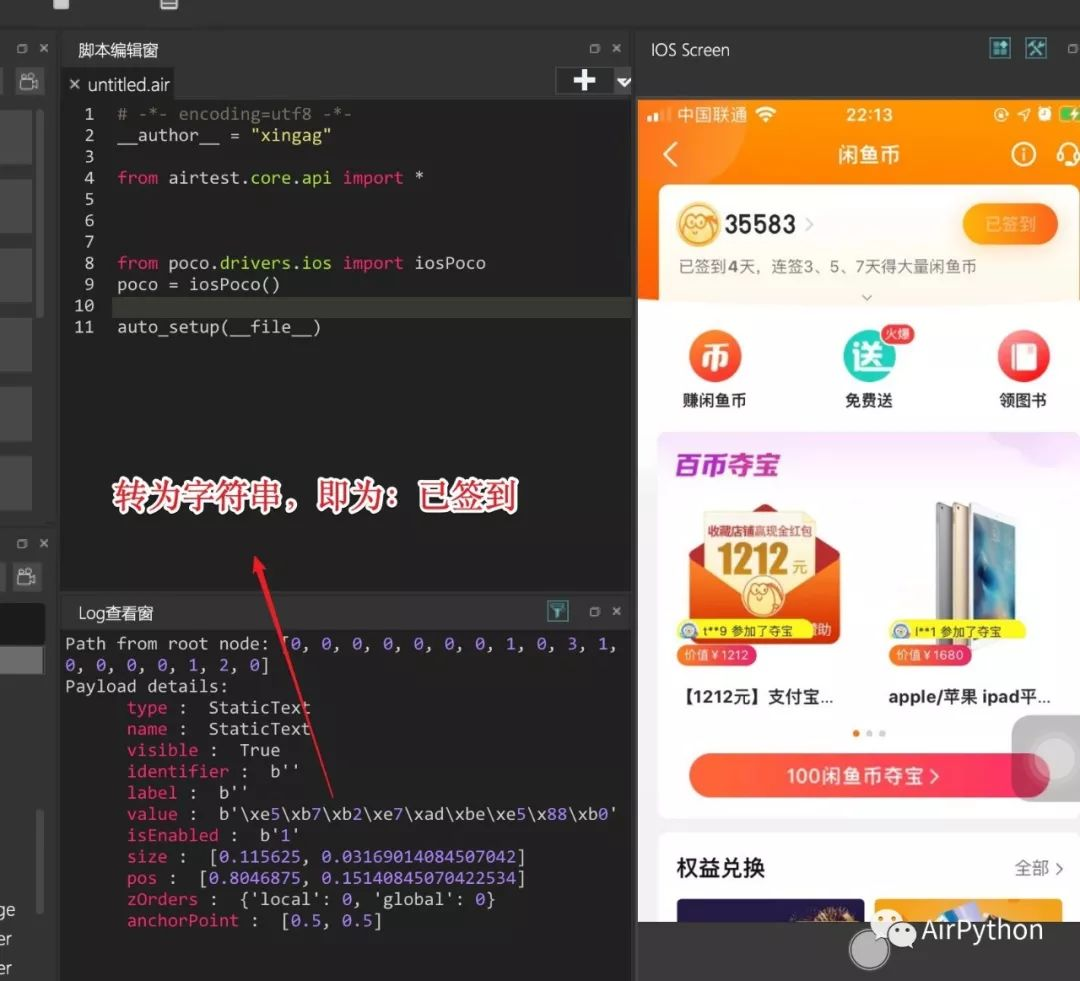This screenshot has height=981, width=1080.
Task: Click the visible : True row
Action: (x=204, y=750)
